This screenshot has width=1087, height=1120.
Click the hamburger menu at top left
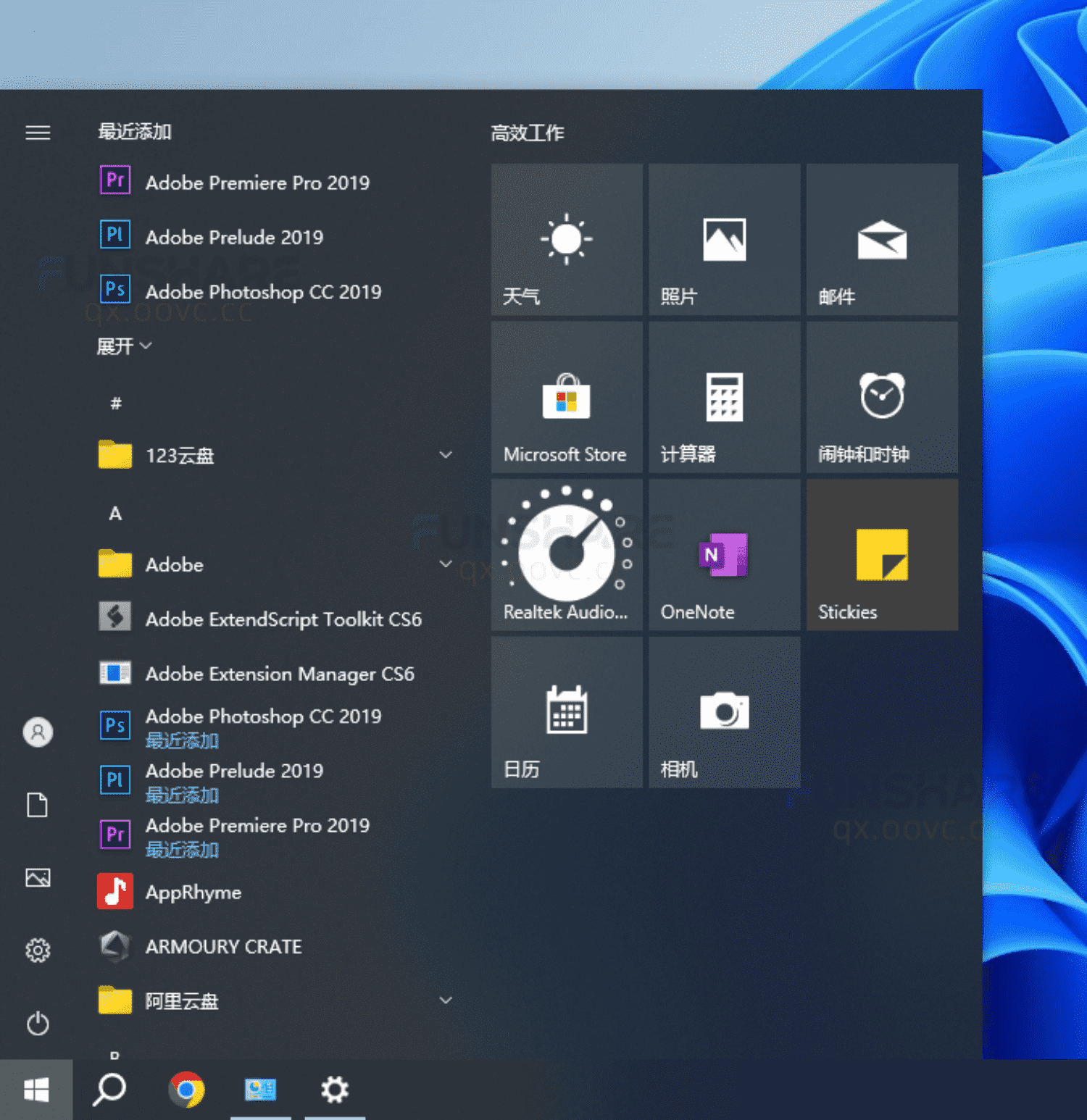tap(38, 133)
